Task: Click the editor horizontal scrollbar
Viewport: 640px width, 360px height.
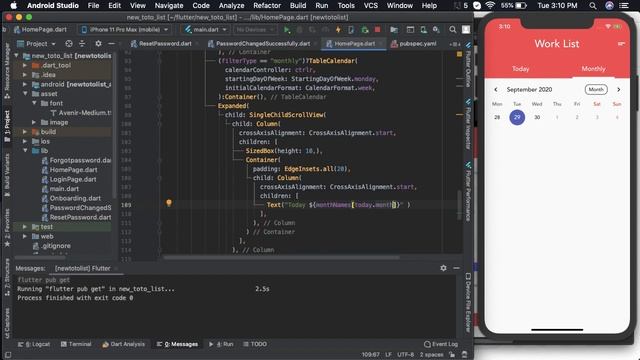Action: (281, 257)
